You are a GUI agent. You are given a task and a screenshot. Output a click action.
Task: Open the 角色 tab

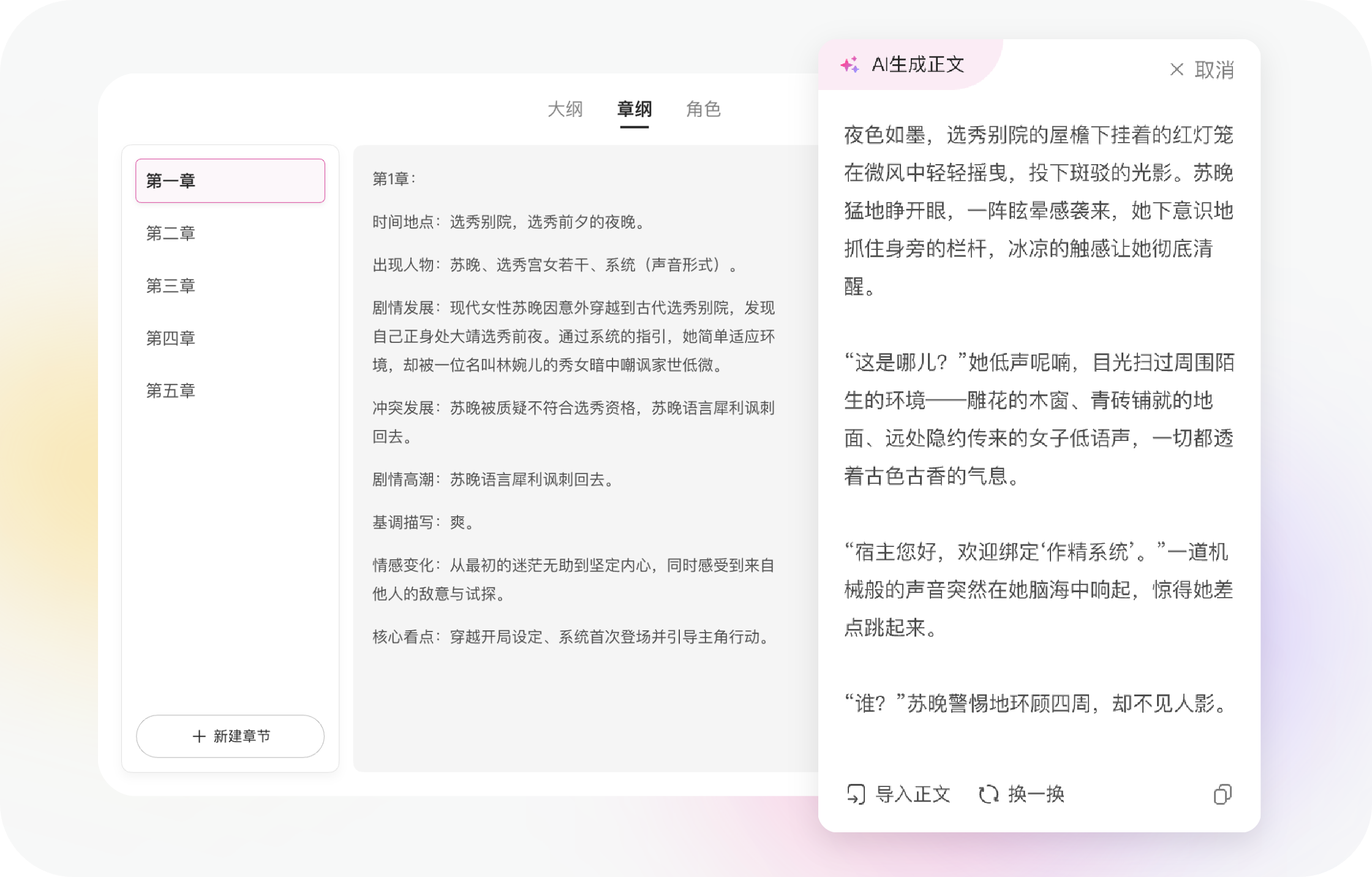coord(703,109)
